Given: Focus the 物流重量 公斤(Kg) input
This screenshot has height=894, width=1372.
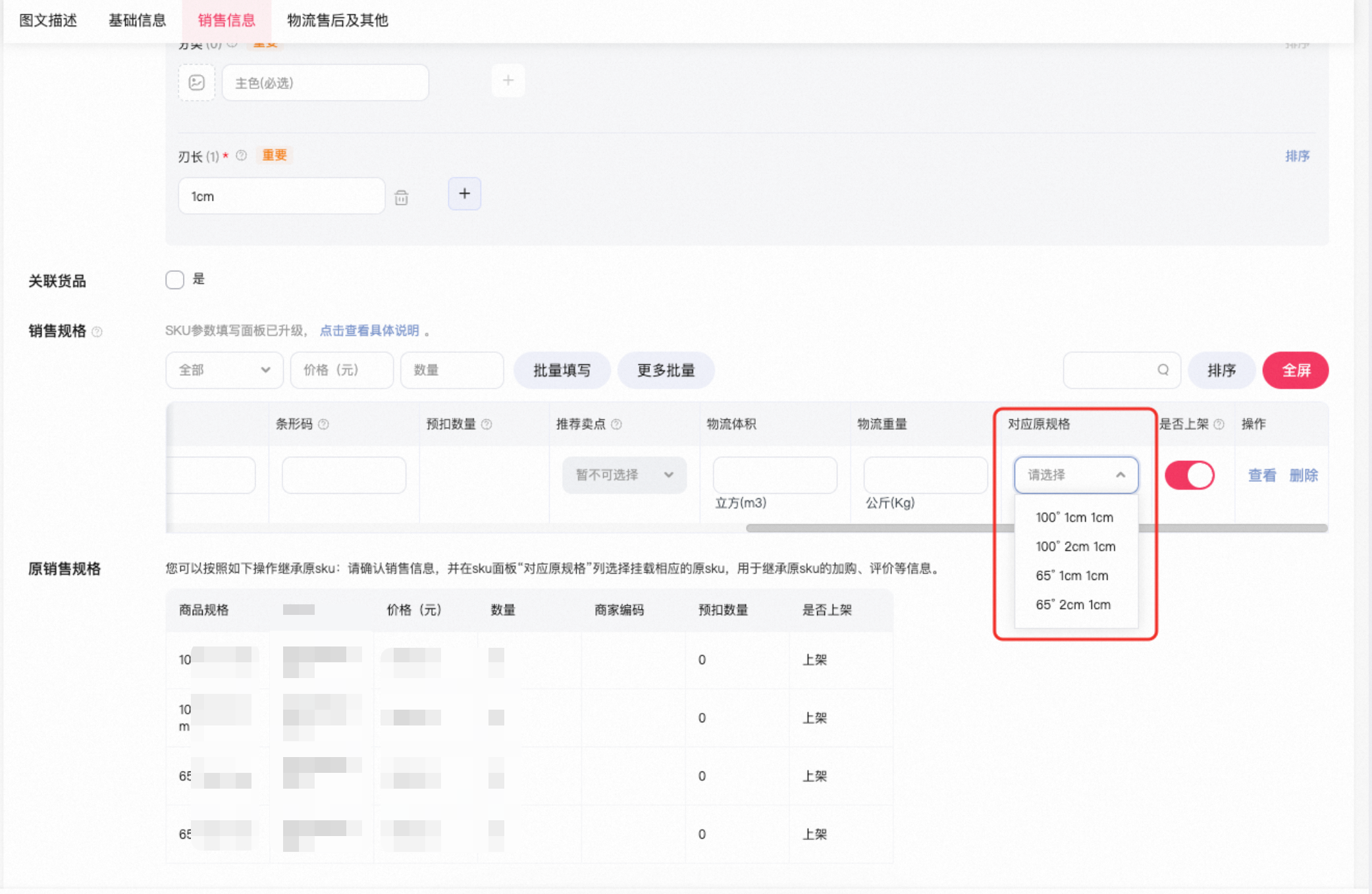Looking at the screenshot, I should click(925, 475).
